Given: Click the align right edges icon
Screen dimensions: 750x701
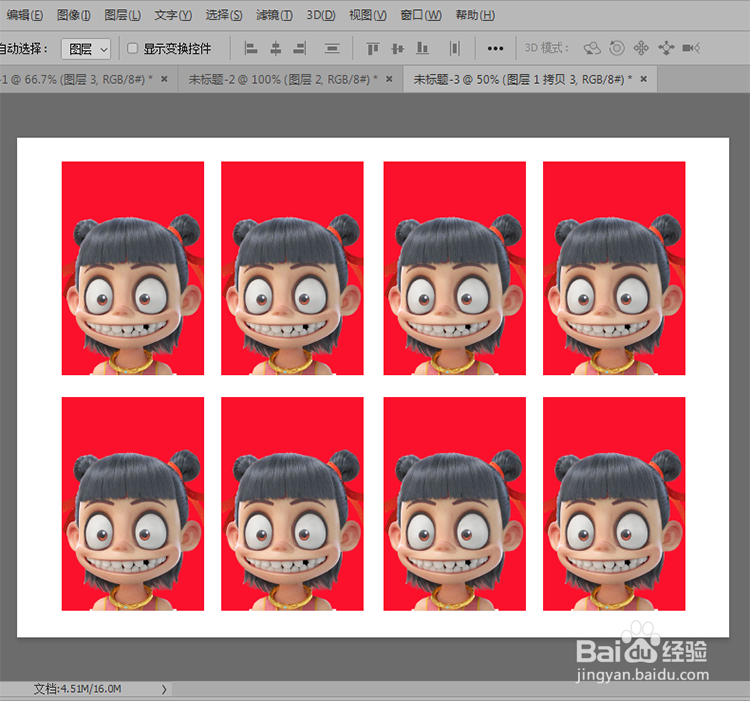Looking at the screenshot, I should (300, 48).
